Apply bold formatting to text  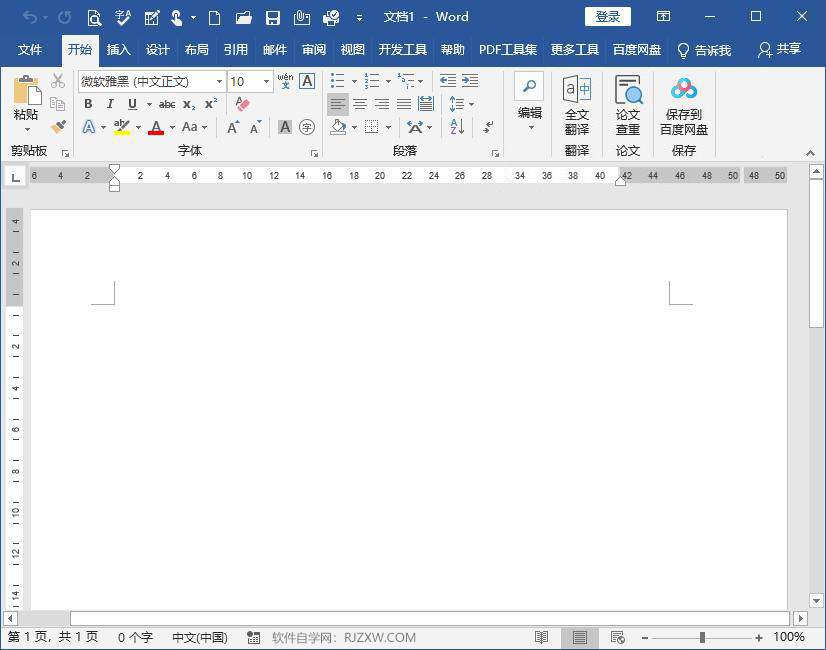click(x=88, y=104)
